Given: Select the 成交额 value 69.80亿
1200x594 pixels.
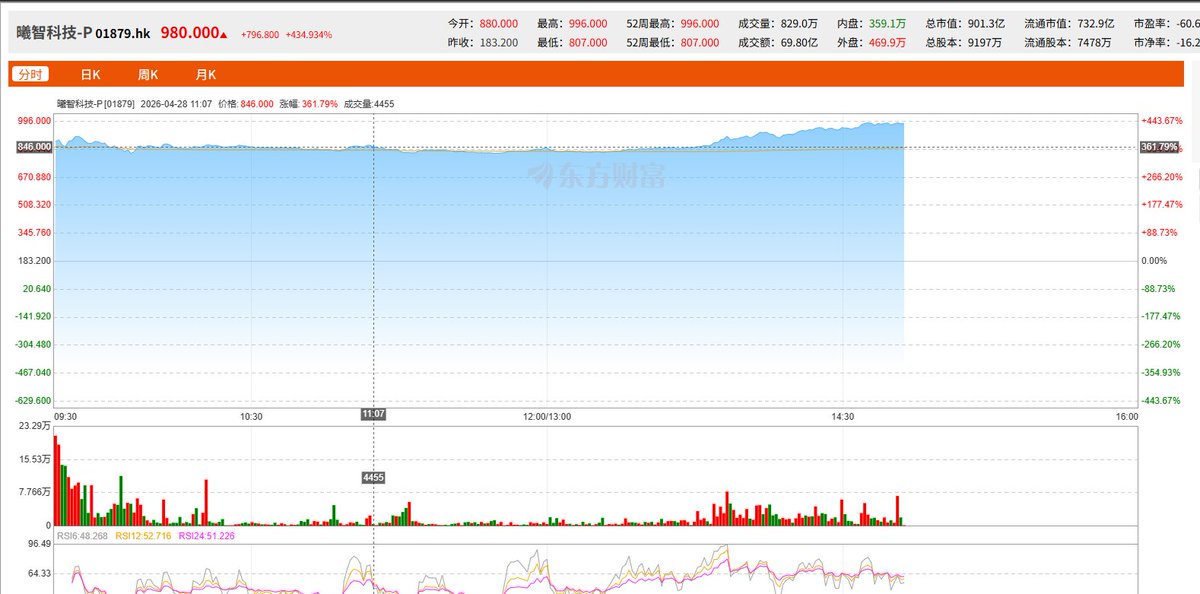Looking at the screenshot, I should 798,43.
